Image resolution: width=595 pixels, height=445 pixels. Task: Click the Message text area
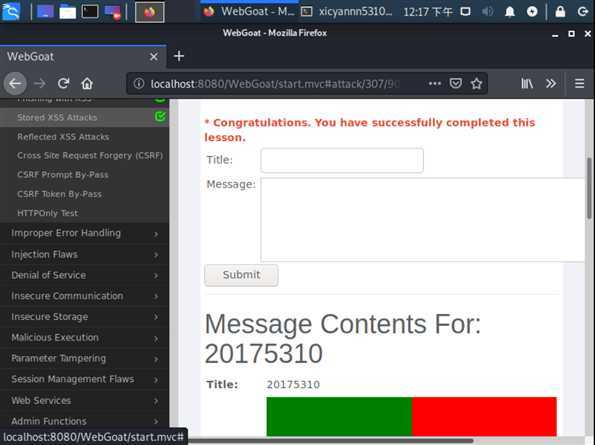(x=423, y=220)
